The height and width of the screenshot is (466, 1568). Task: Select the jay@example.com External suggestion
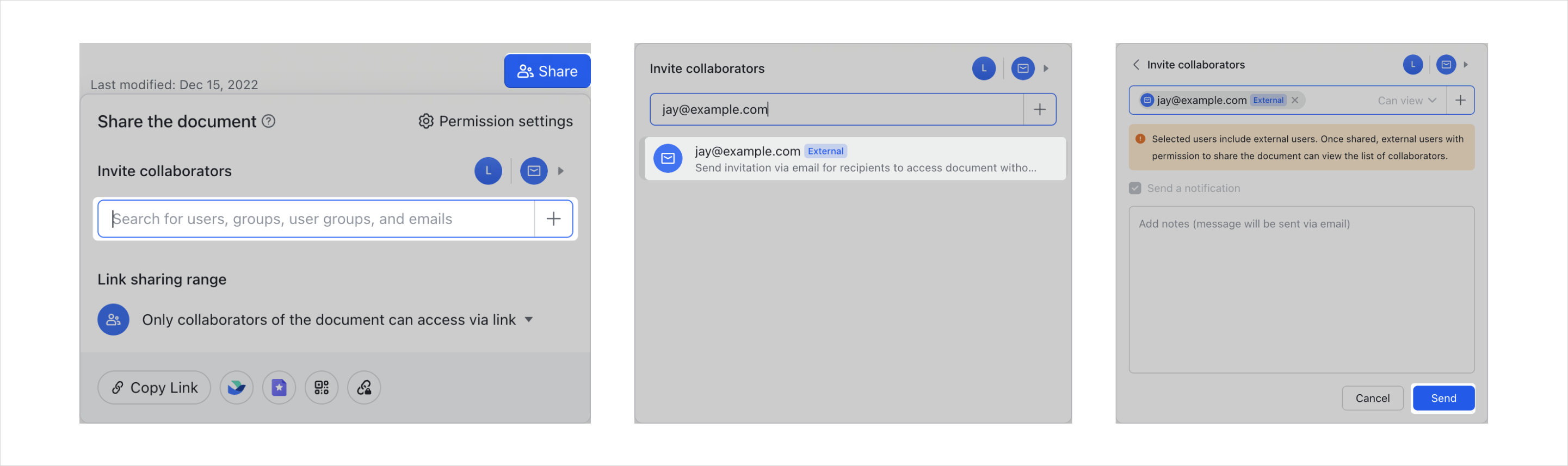tap(855, 159)
